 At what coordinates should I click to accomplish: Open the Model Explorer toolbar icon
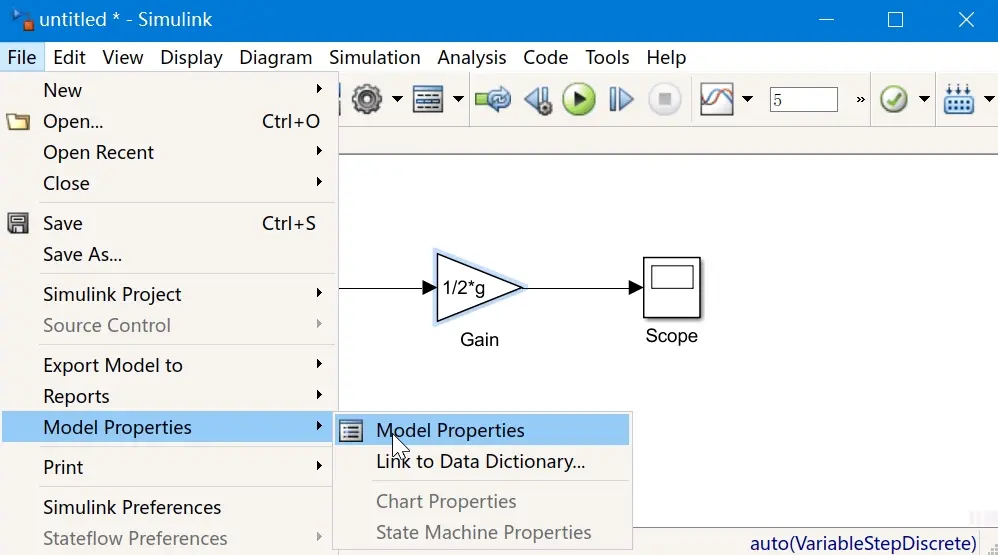(x=428, y=99)
